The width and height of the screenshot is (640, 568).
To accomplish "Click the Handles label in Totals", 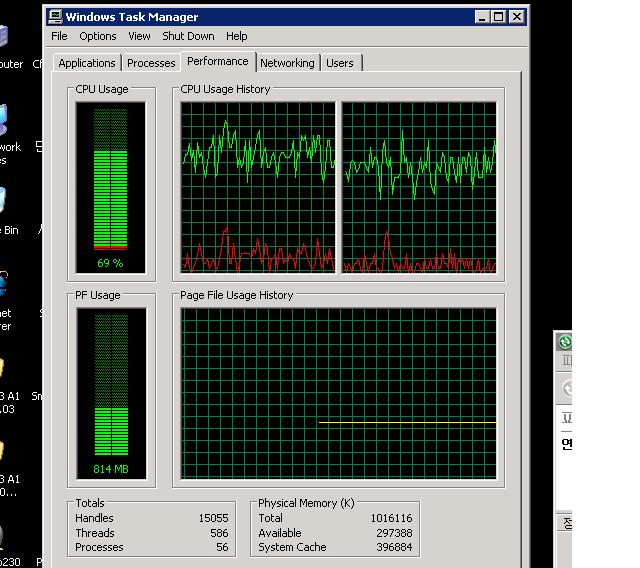I will pos(94,518).
